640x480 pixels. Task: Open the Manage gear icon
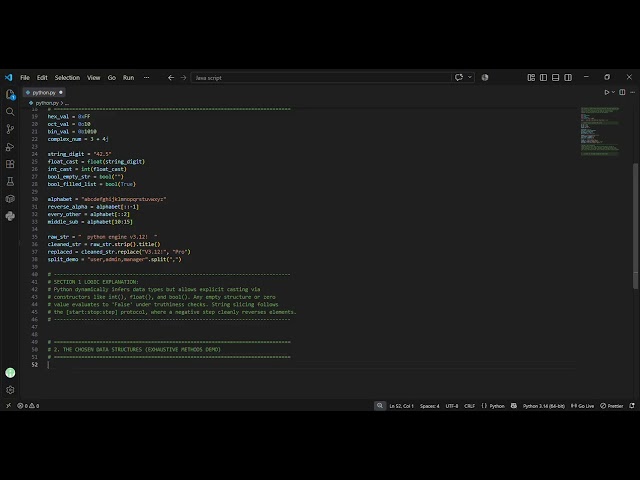pyautogui.click(x=10, y=390)
